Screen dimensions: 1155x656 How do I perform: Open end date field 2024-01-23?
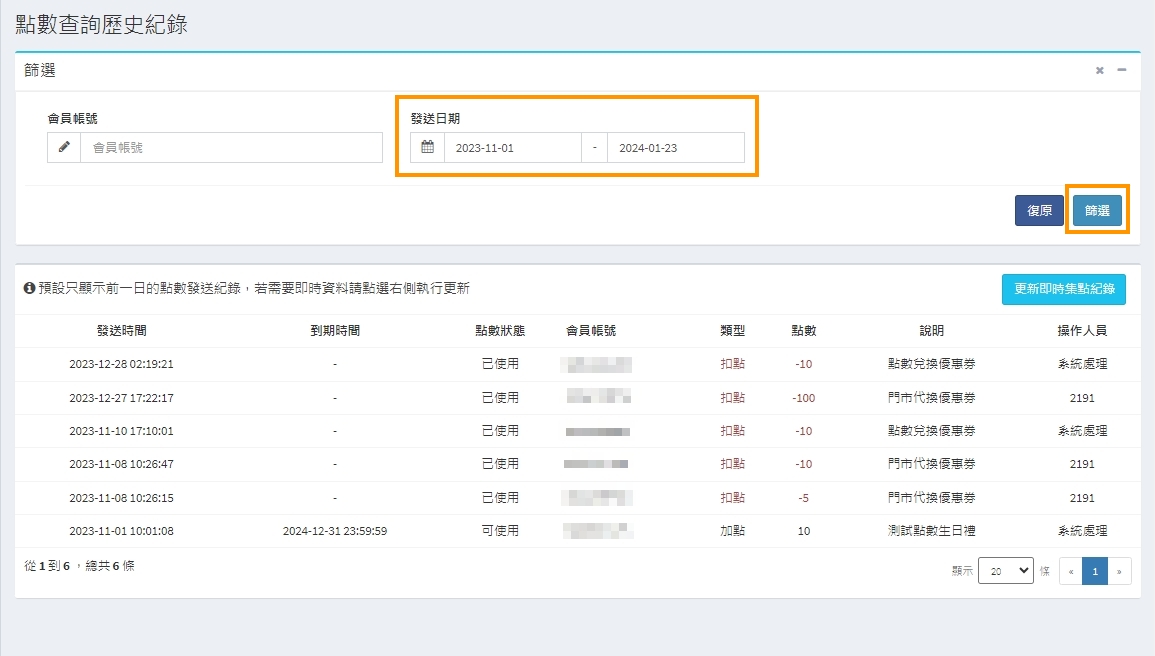[675, 147]
